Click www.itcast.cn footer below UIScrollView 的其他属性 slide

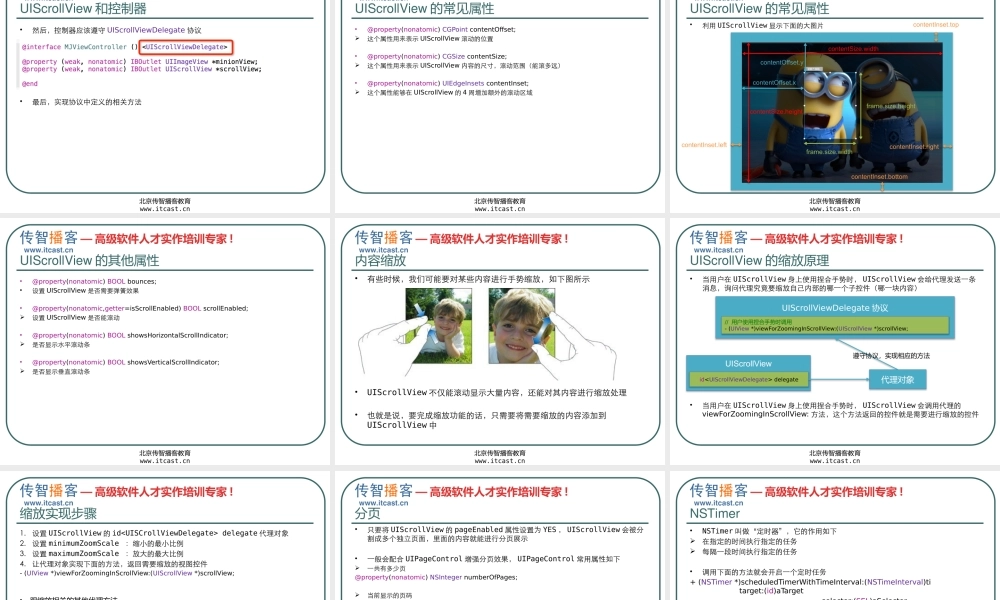(x=165, y=462)
